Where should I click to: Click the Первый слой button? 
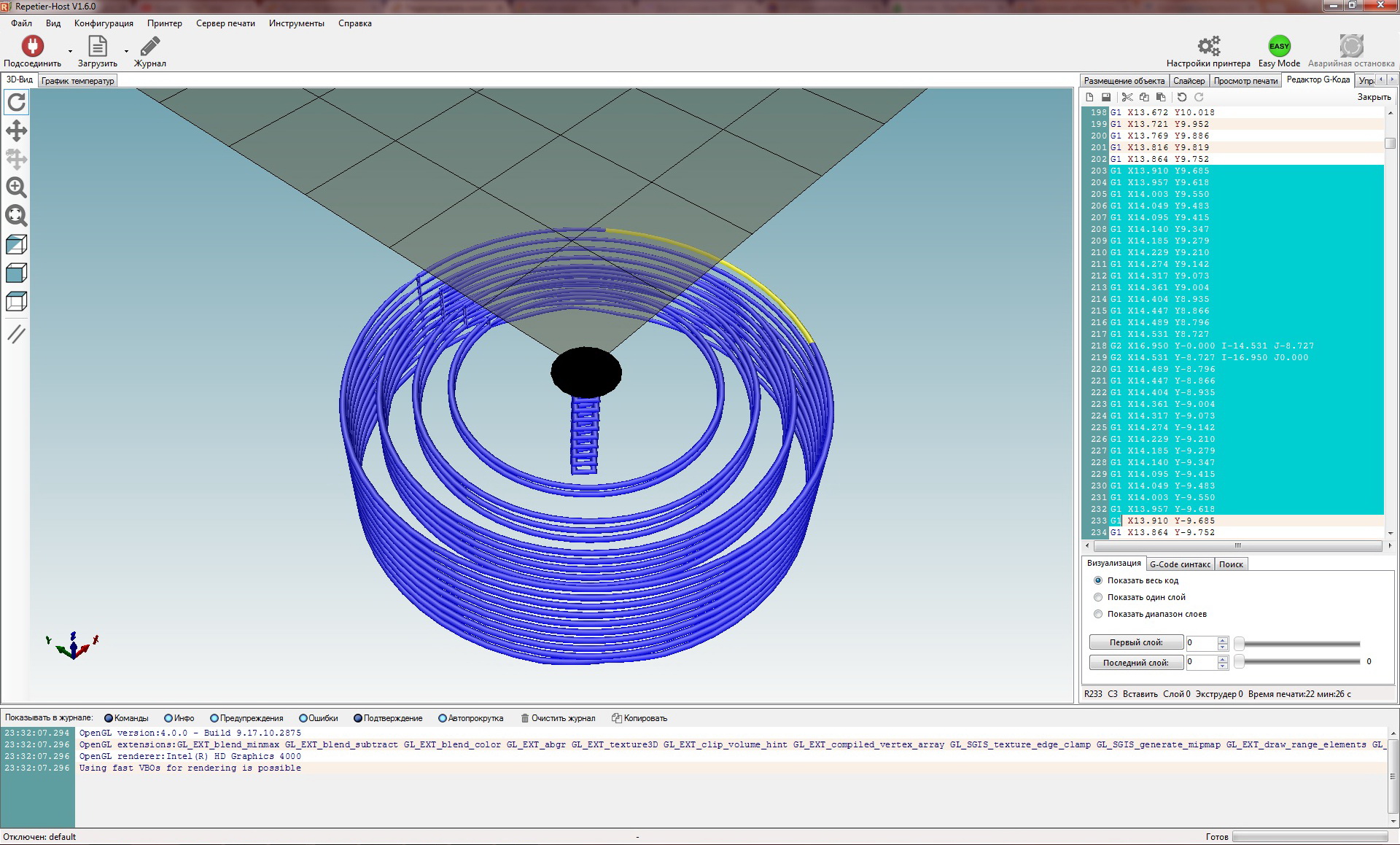[1136, 642]
